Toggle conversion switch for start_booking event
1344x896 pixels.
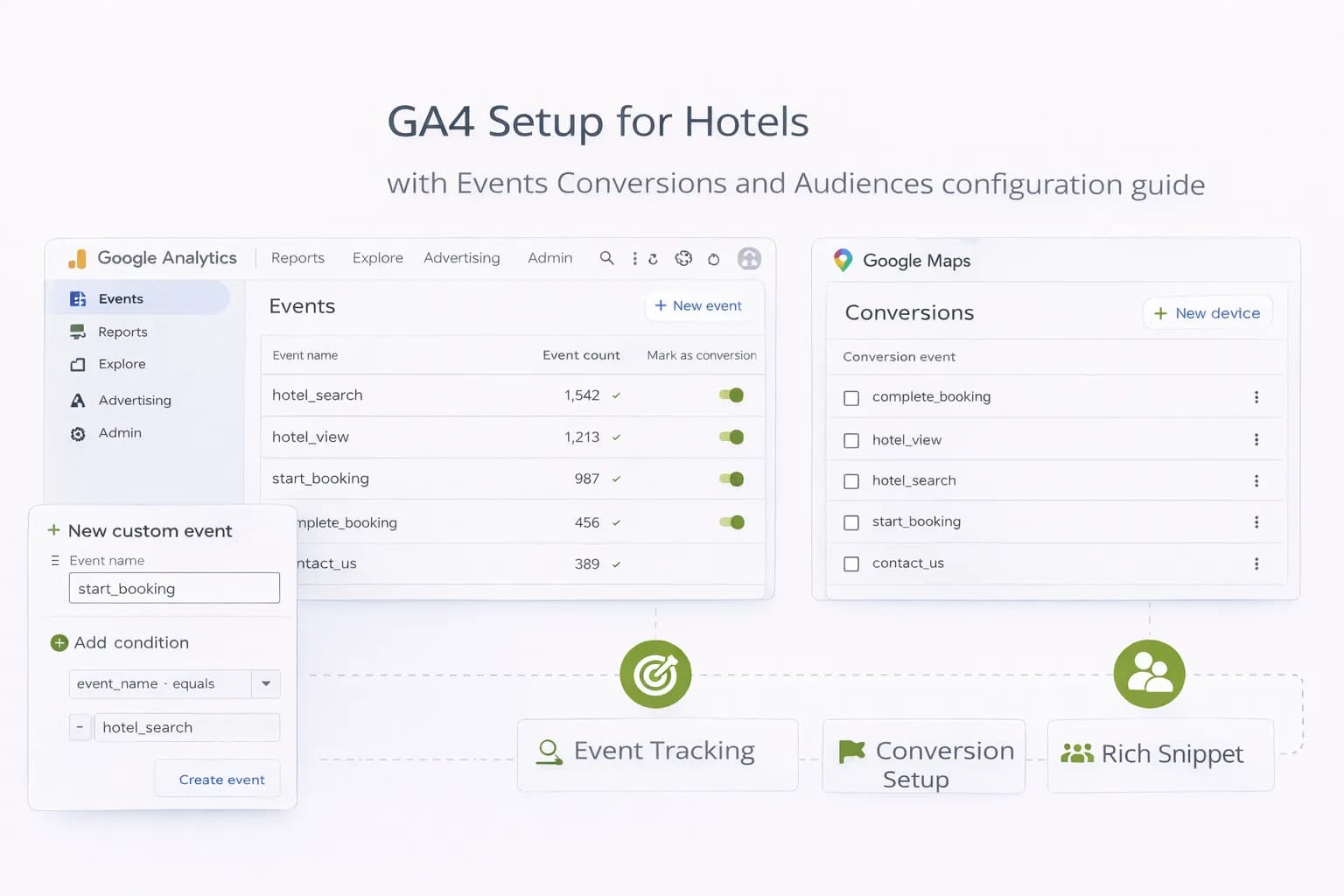(x=731, y=479)
